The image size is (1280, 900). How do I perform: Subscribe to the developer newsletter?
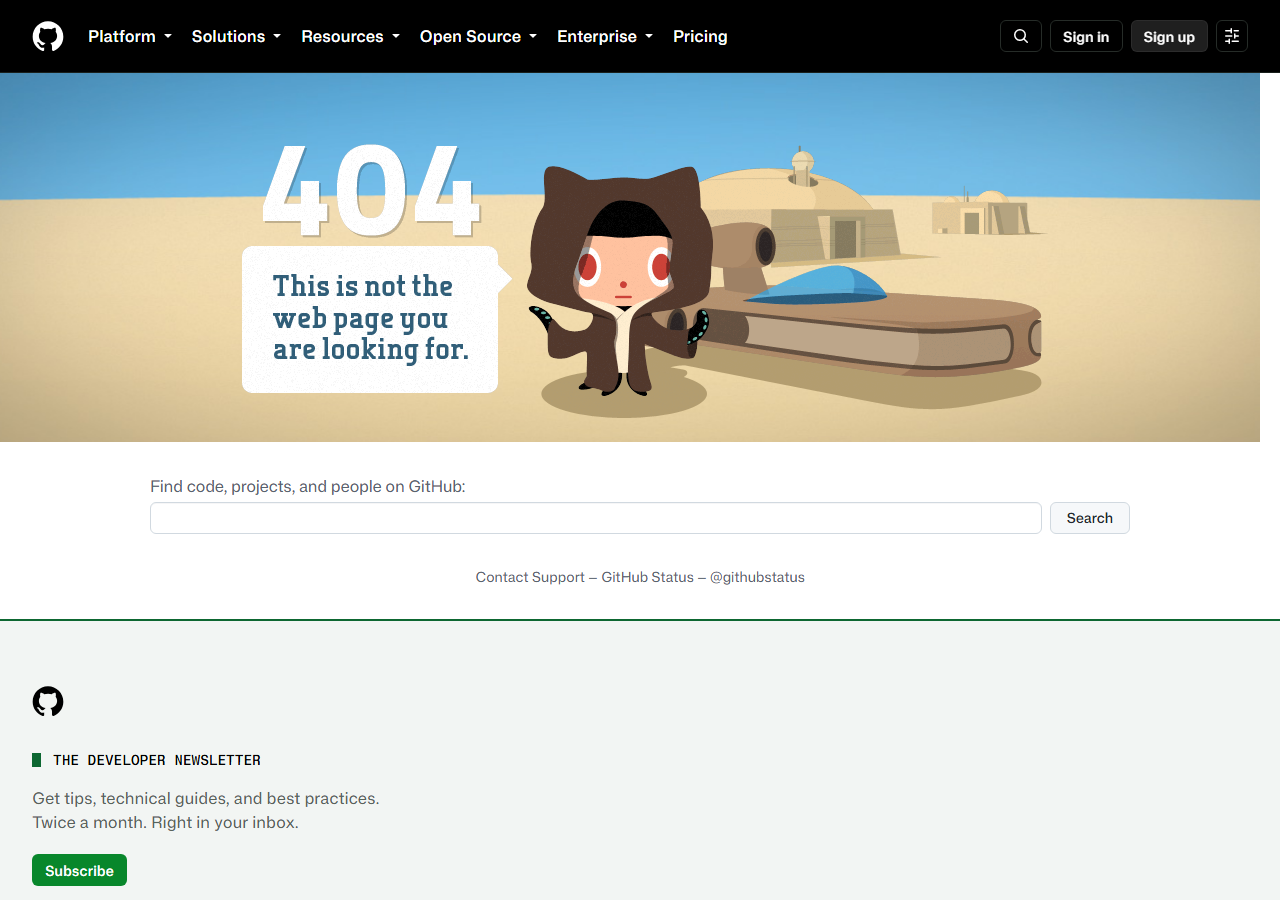click(79, 870)
